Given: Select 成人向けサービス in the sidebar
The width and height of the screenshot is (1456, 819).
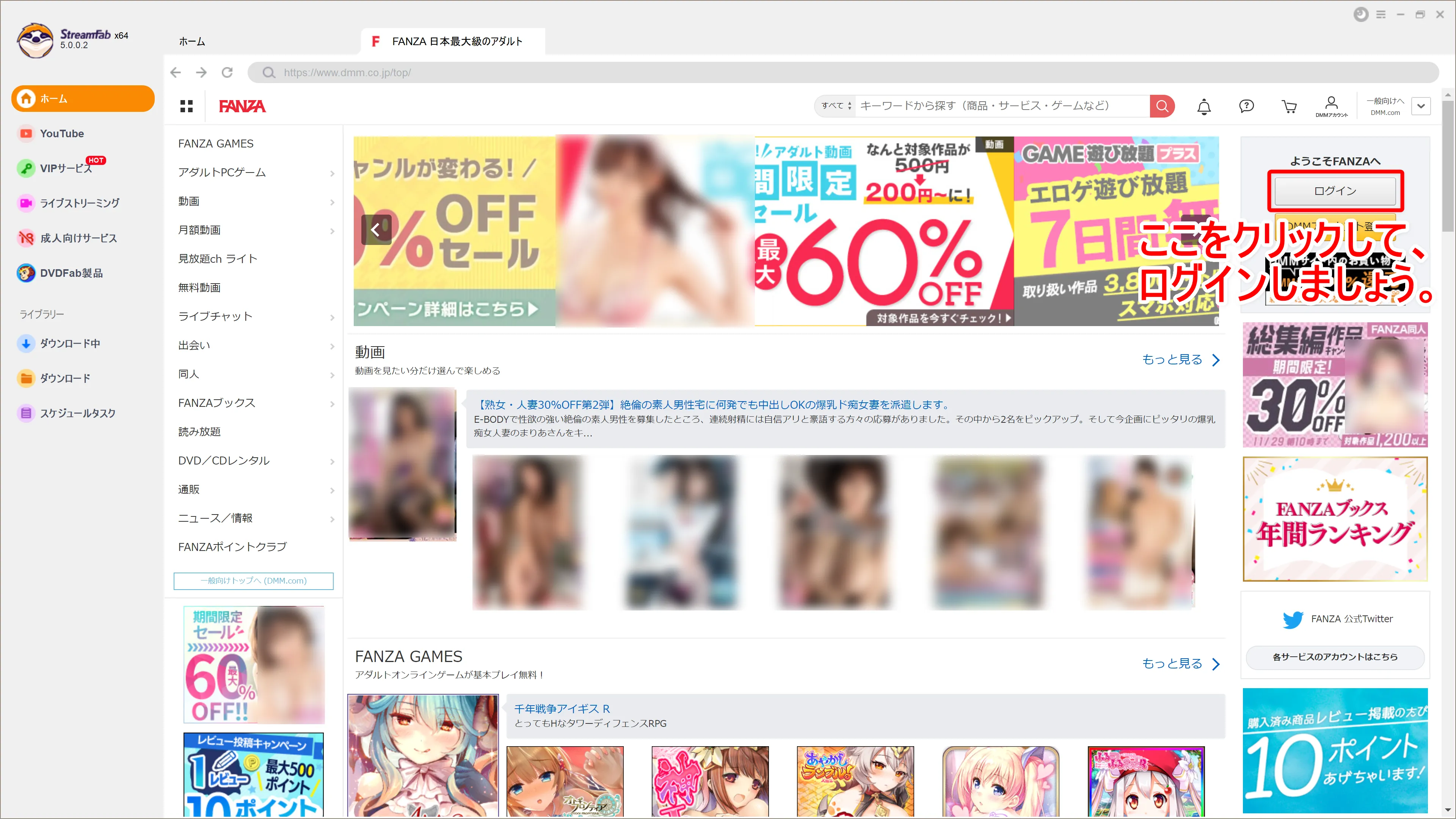Looking at the screenshot, I should pyautogui.click(x=68, y=238).
